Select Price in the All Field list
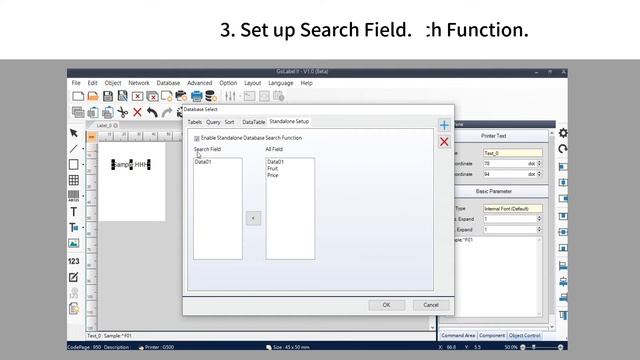Screen dimensions: 640x360 (273, 175)
